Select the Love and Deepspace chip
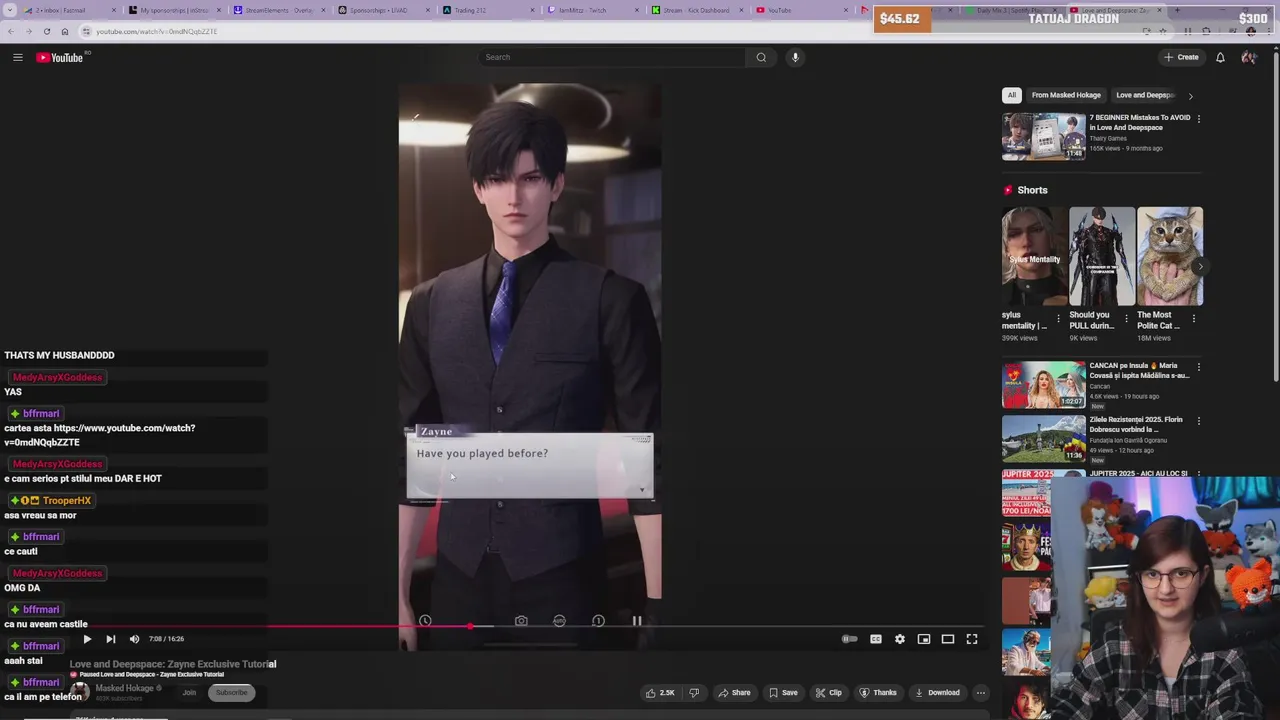 [x=1145, y=95]
